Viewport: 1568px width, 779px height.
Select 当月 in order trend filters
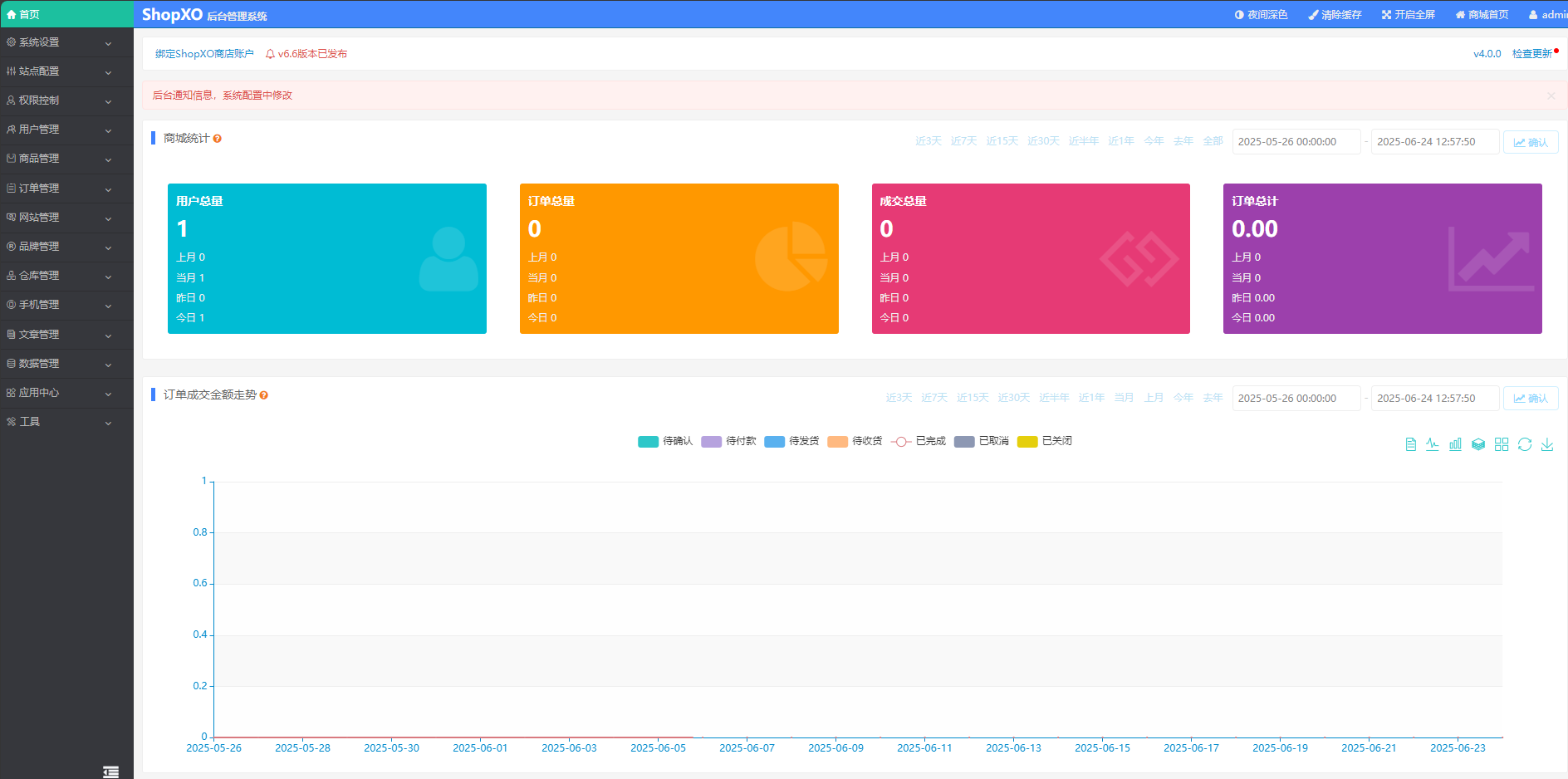pyautogui.click(x=1124, y=398)
